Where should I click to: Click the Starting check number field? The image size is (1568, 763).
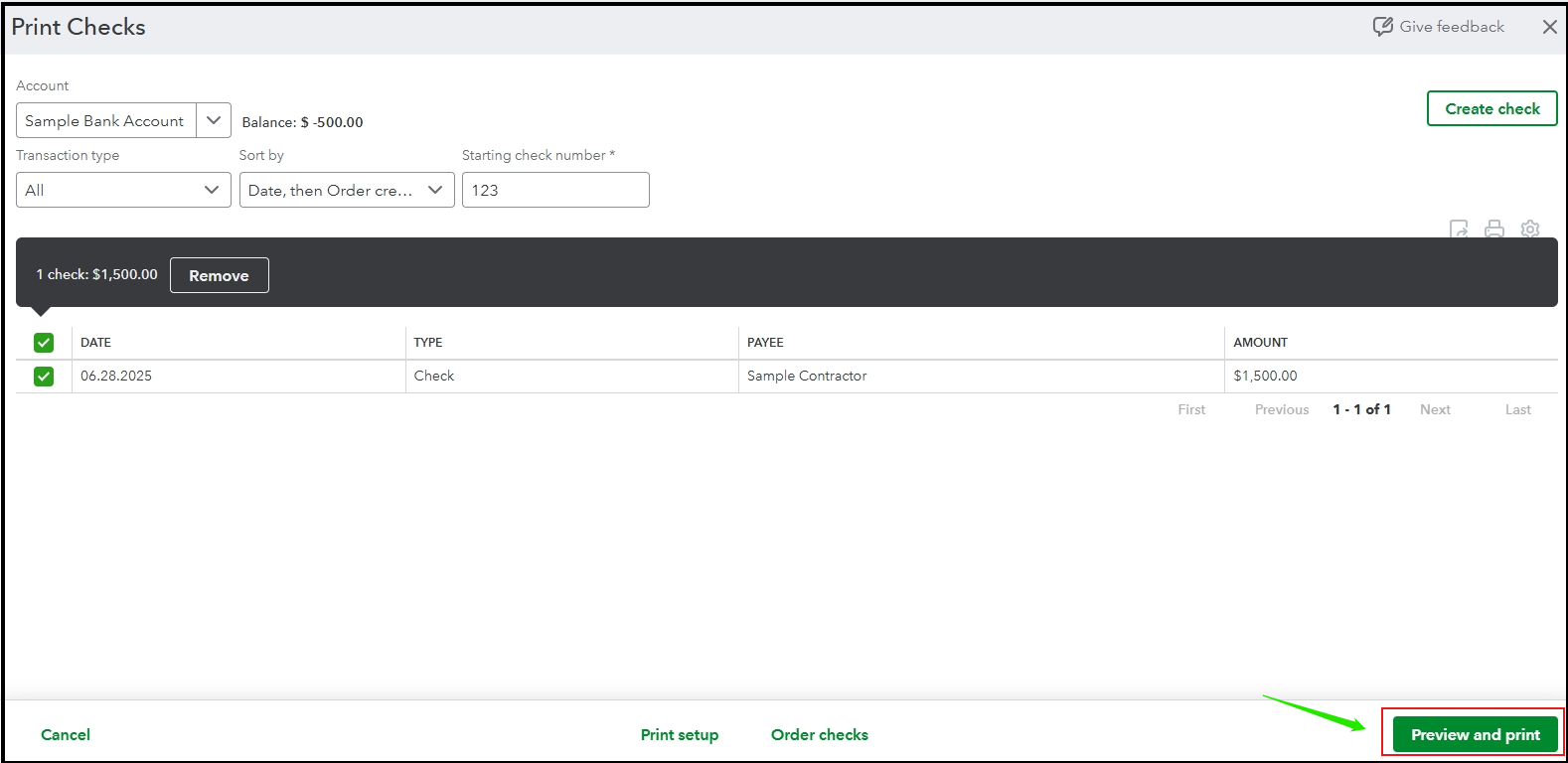click(x=555, y=190)
